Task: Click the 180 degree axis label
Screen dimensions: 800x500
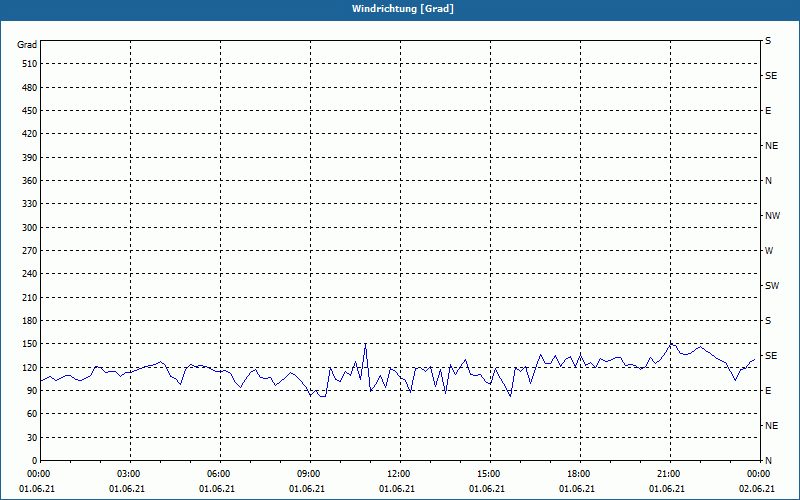Action: point(30,320)
